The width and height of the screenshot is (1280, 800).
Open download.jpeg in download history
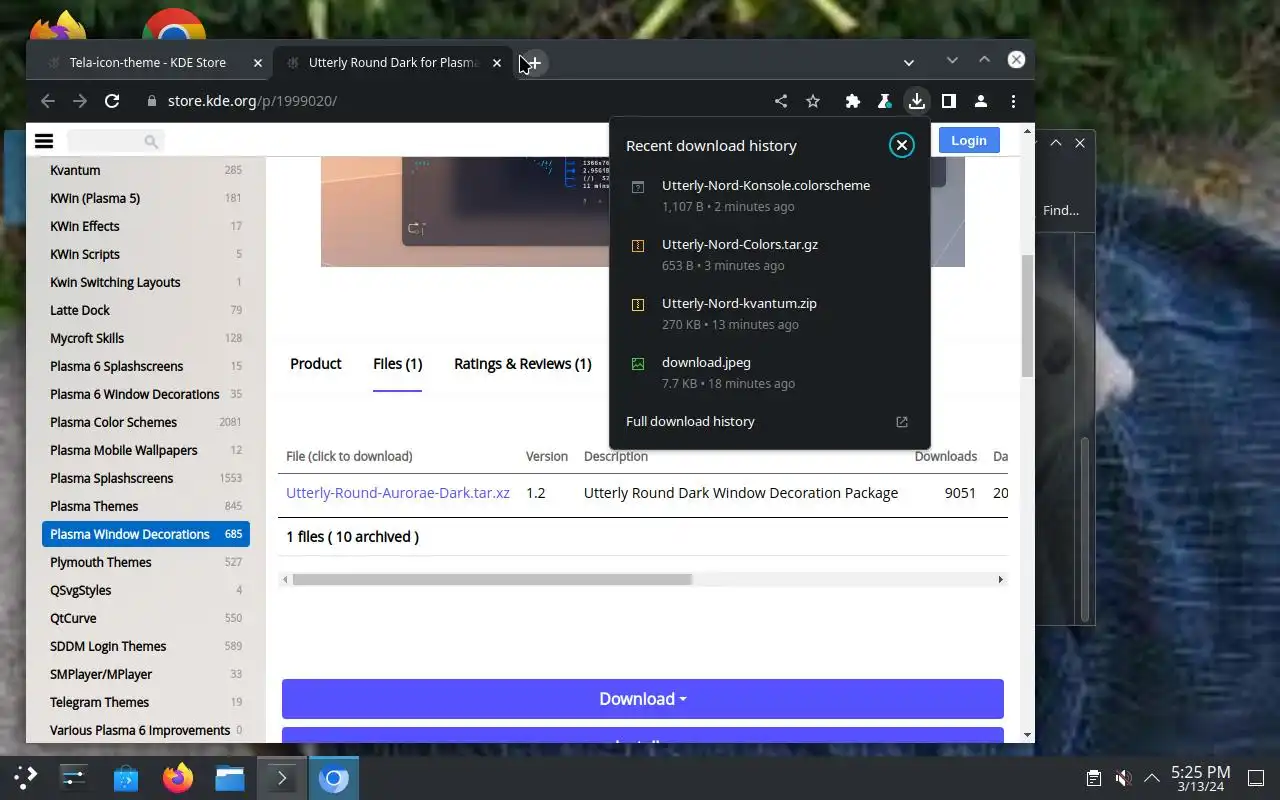coord(770,372)
